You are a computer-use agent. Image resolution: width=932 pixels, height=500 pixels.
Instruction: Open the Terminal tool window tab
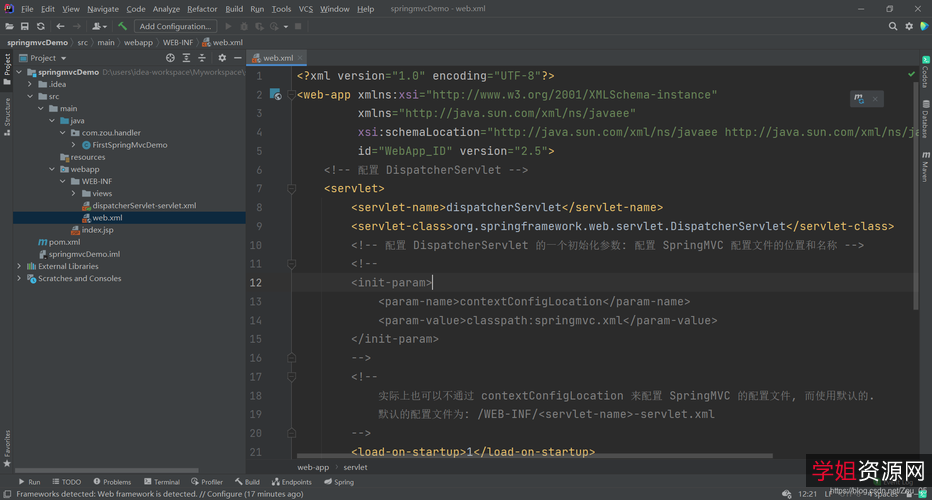tap(161, 482)
